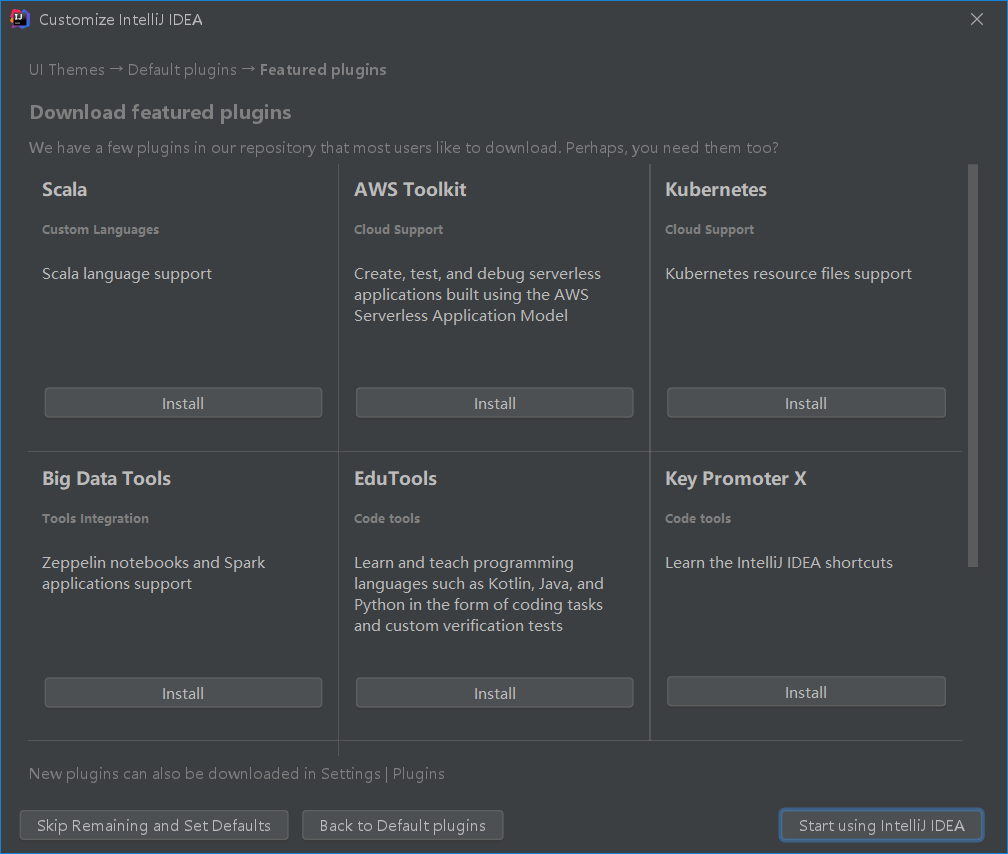Click the Big Data Tools title
This screenshot has height=854, width=1008.
pos(106,478)
